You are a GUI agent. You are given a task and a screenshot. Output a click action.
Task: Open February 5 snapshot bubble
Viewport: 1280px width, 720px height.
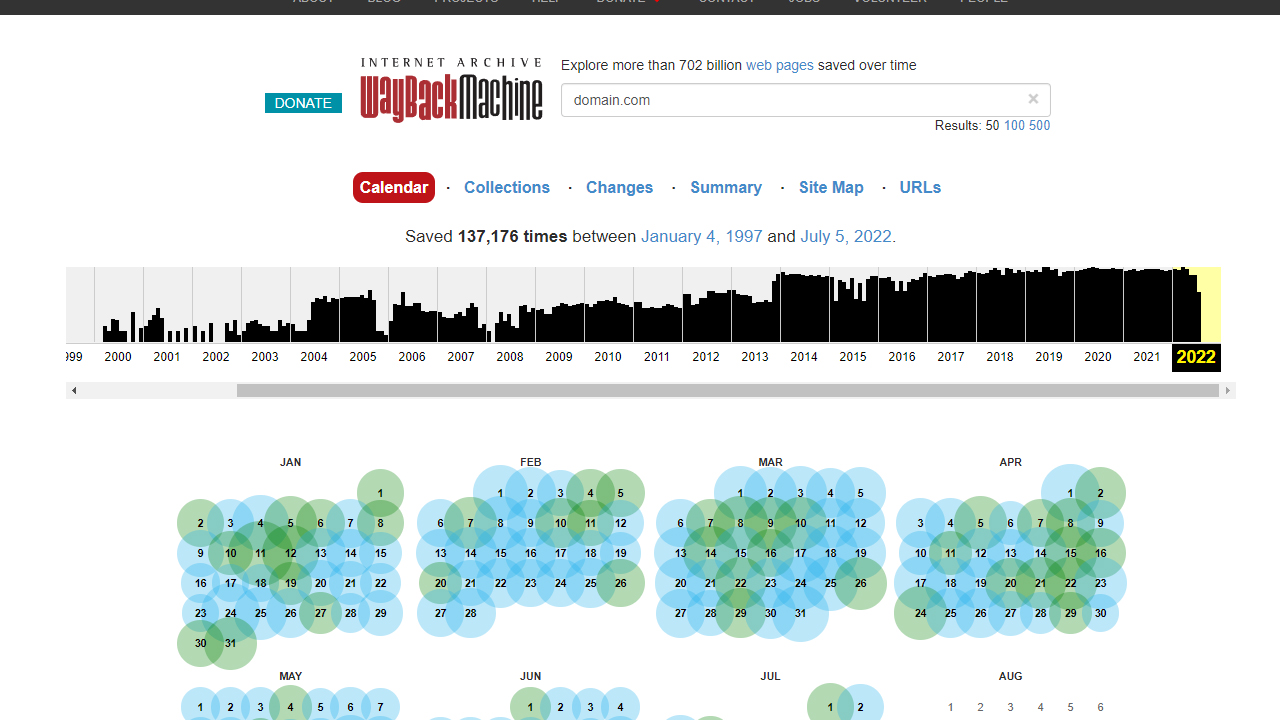coord(620,493)
